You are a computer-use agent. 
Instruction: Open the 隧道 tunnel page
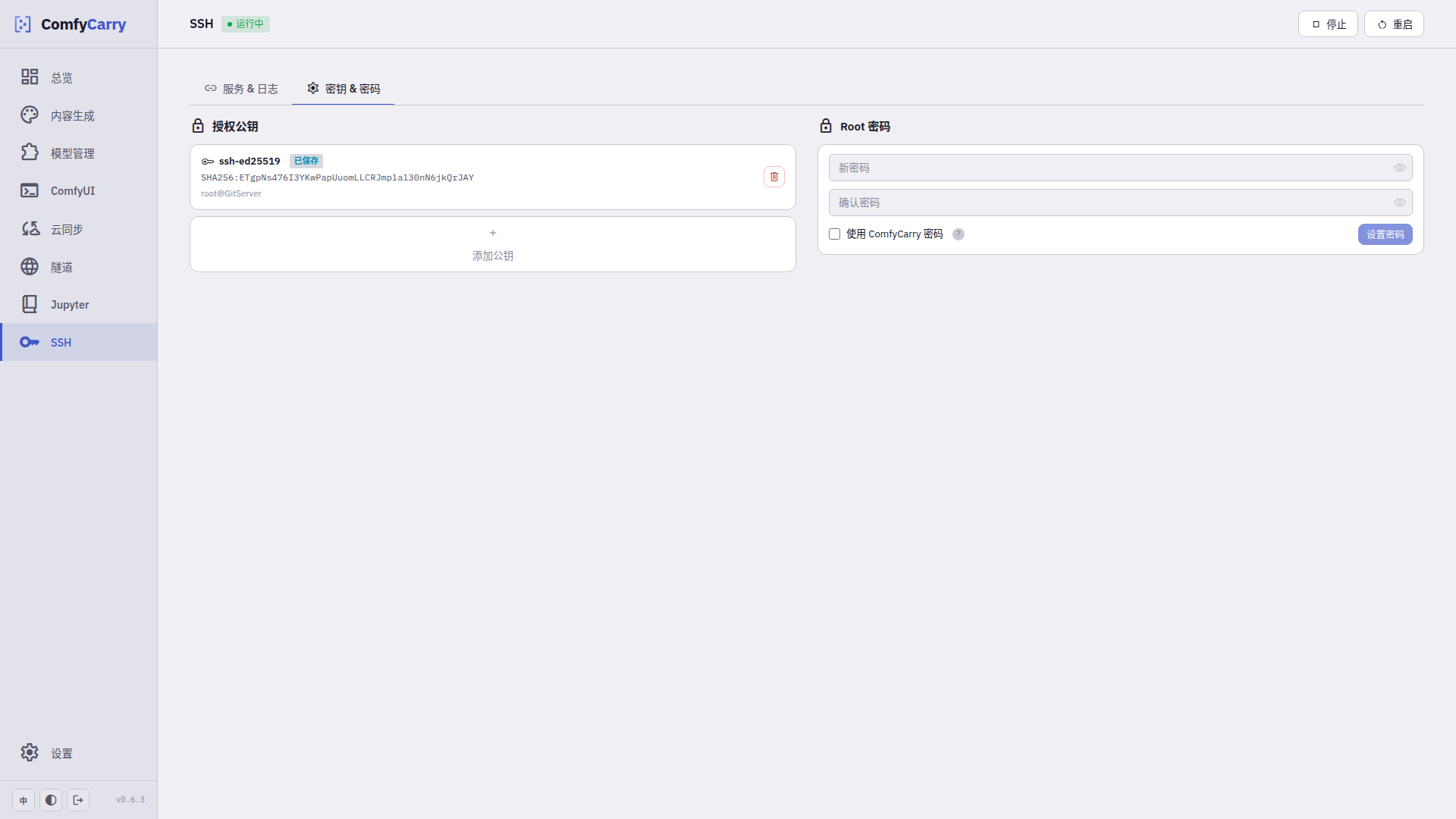pyautogui.click(x=79, y=267)
